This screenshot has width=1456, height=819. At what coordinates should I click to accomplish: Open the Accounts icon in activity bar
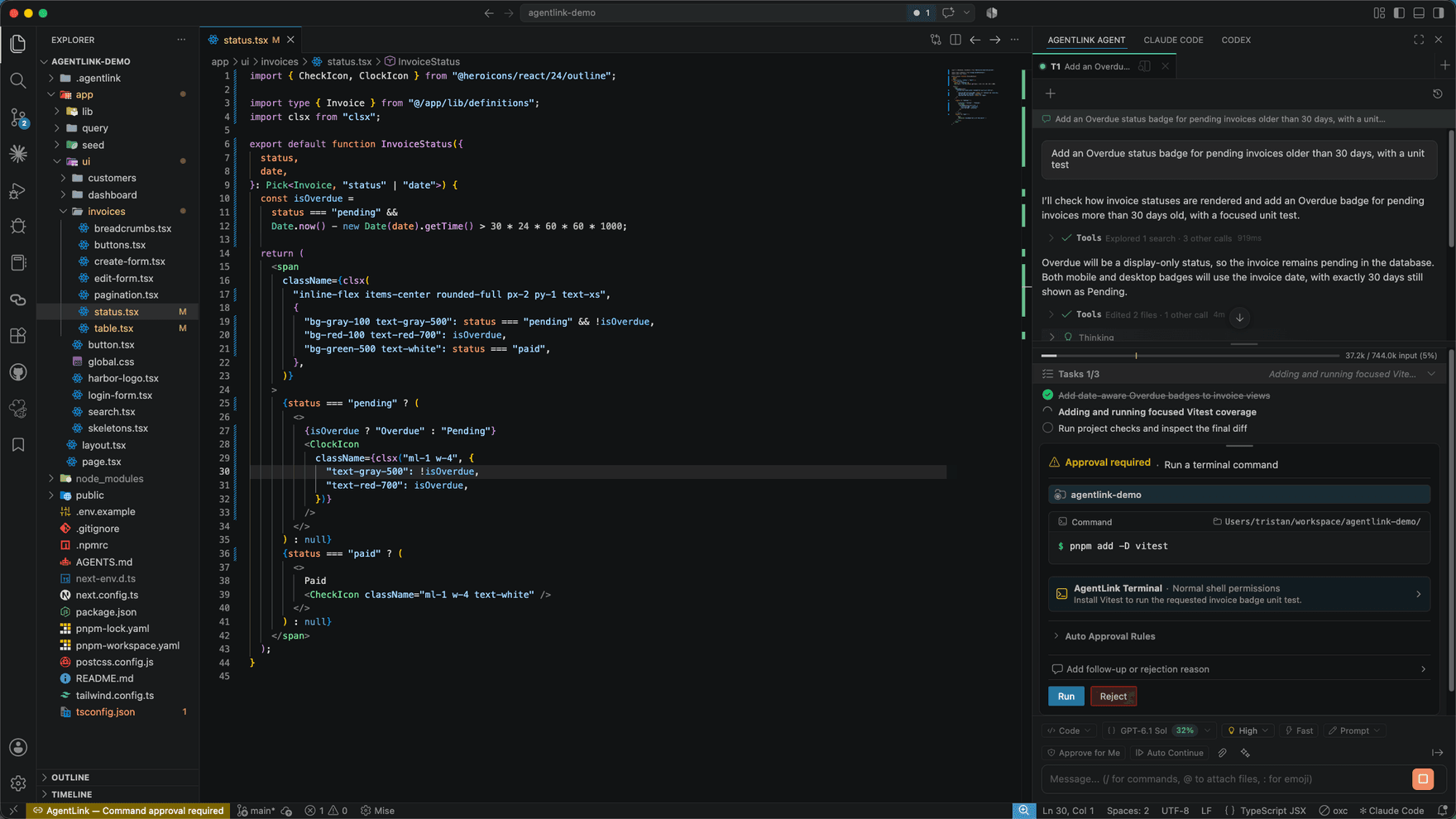(18, 747)
